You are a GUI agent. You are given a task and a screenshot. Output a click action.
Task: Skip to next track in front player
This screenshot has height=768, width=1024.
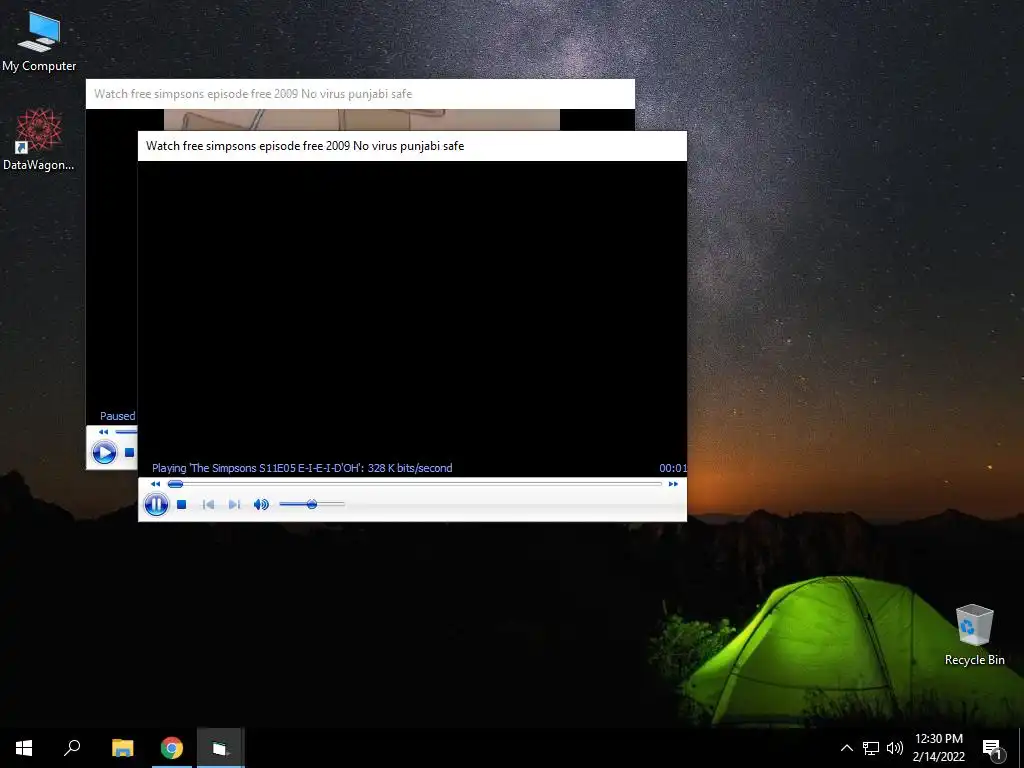234,504
